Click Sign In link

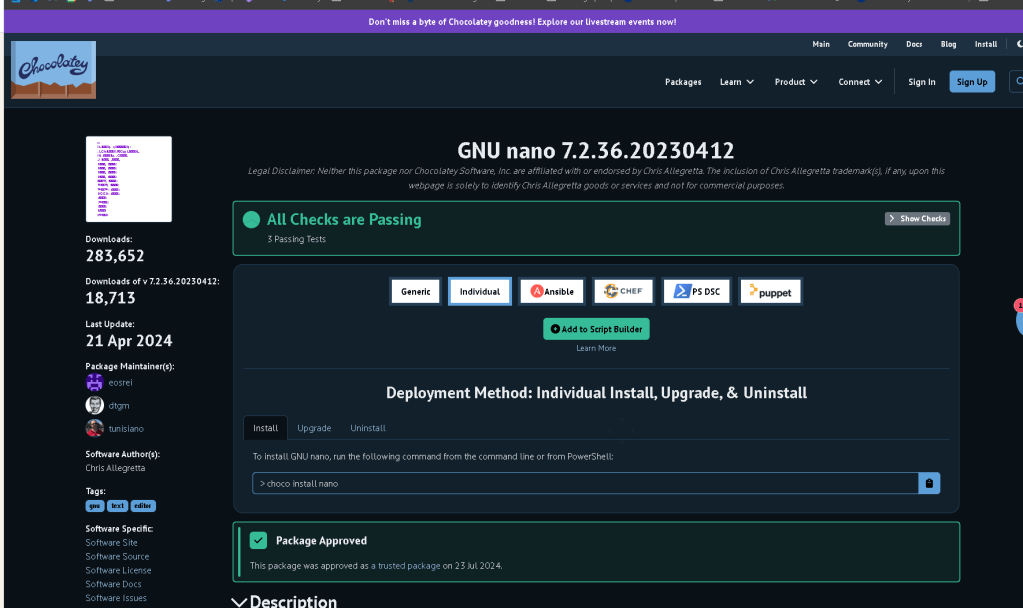(922, 82)
